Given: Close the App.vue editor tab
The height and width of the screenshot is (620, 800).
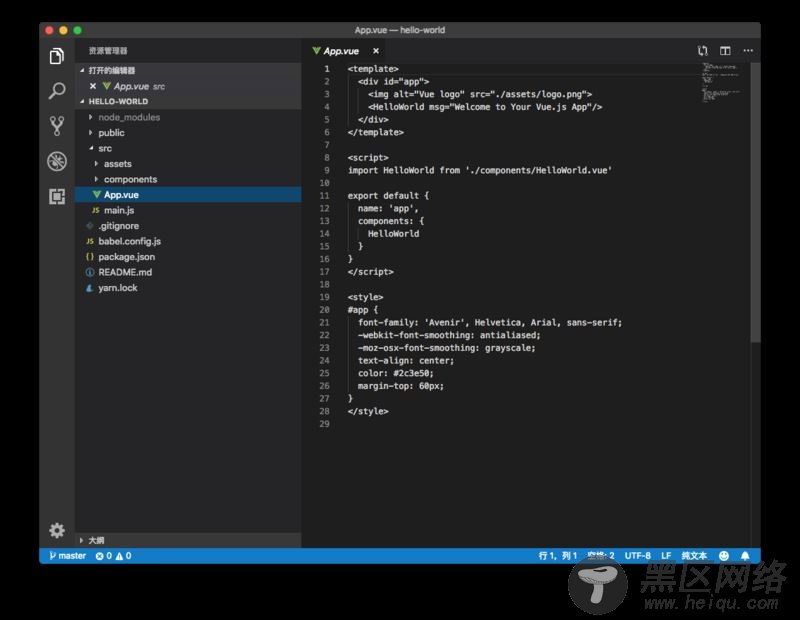Looking at the screenshot, I should [376, 51].
